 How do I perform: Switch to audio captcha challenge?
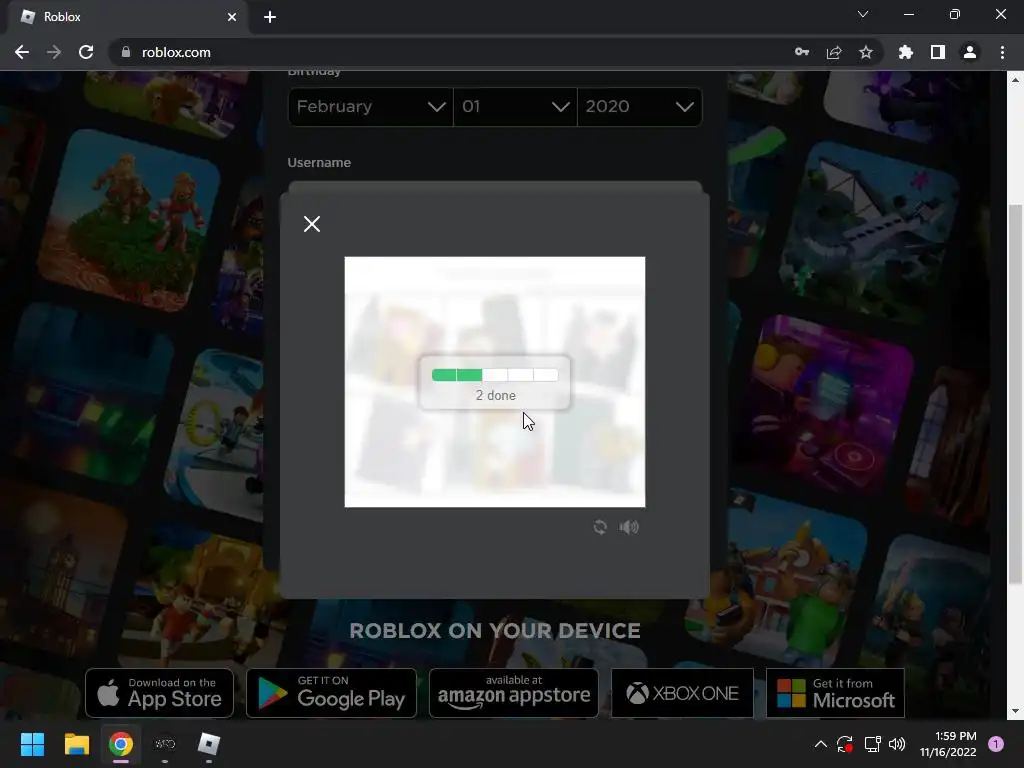pyautogui.click(x=629, y=527)
